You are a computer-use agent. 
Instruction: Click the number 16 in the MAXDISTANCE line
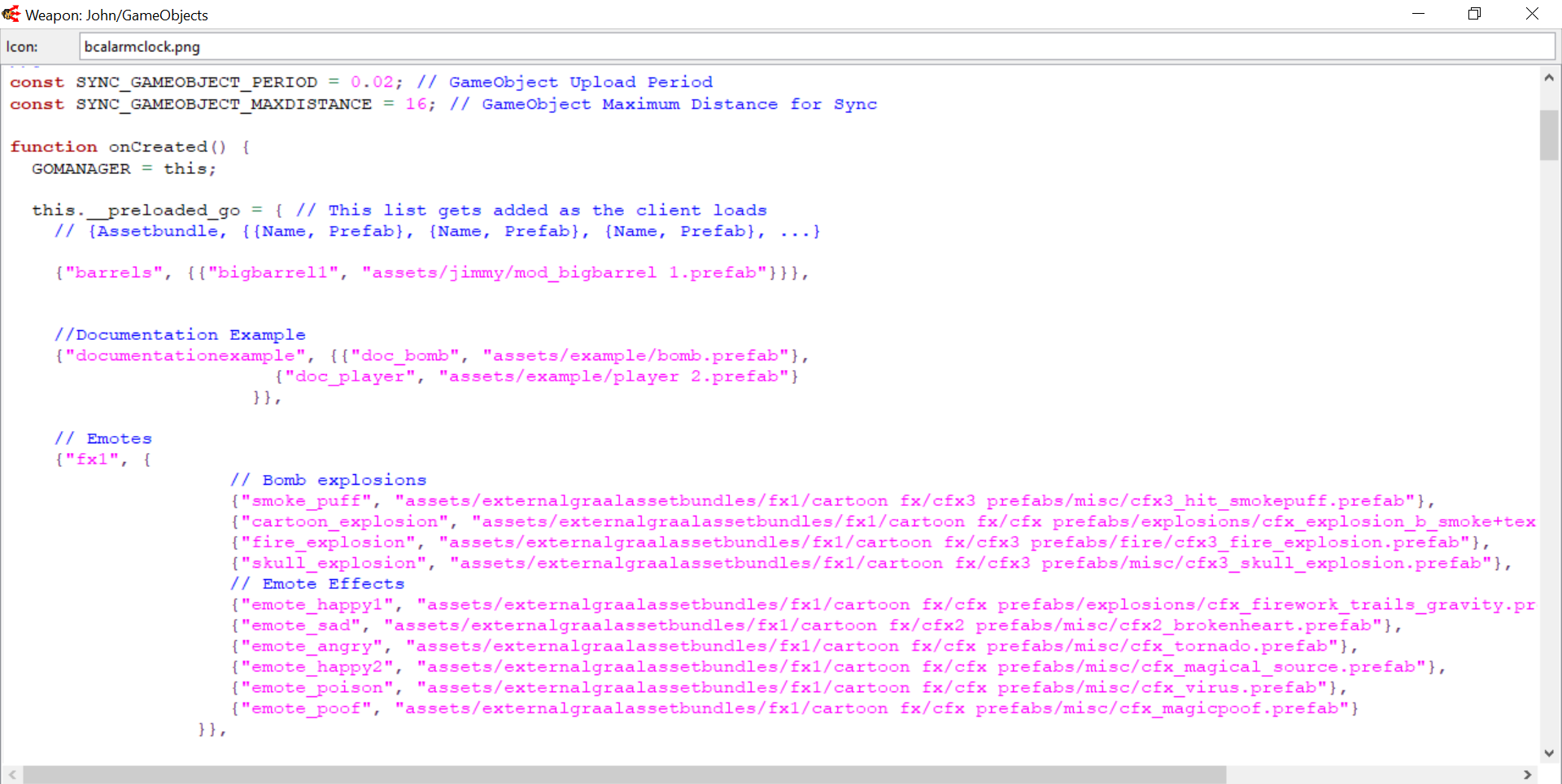tap(416, 104)
